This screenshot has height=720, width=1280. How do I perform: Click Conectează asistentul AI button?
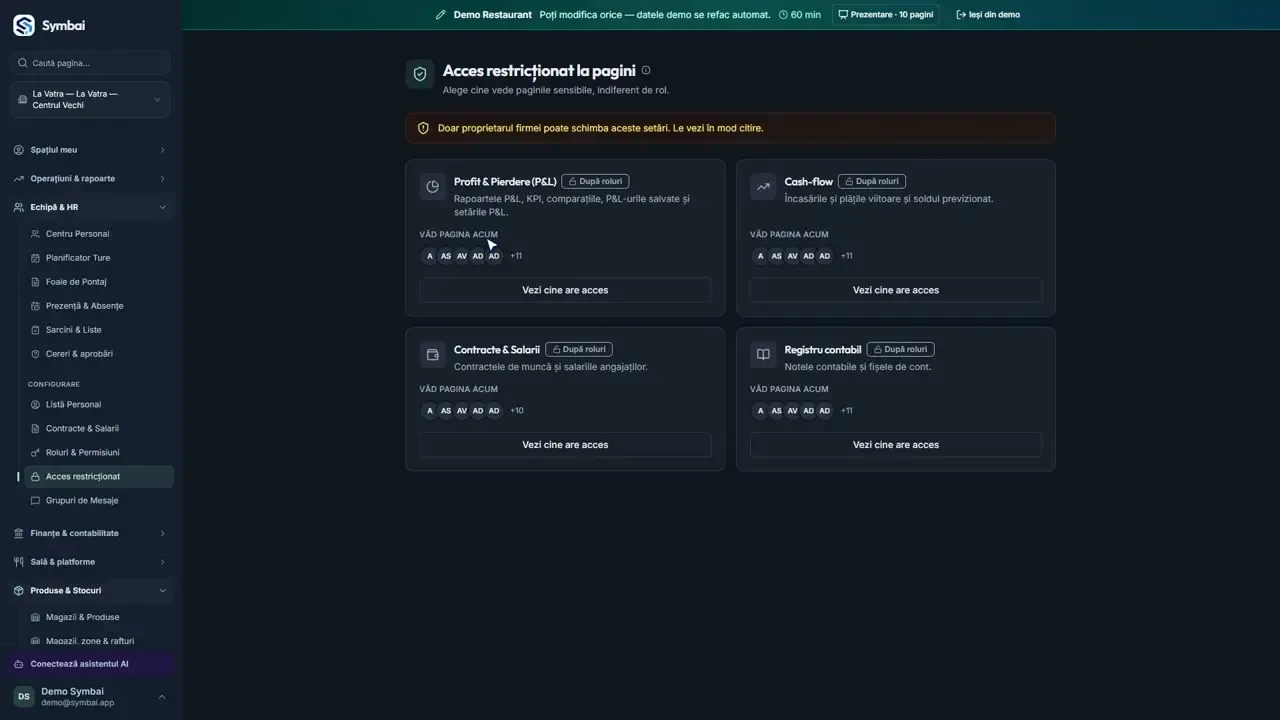[x=90, y=664]
